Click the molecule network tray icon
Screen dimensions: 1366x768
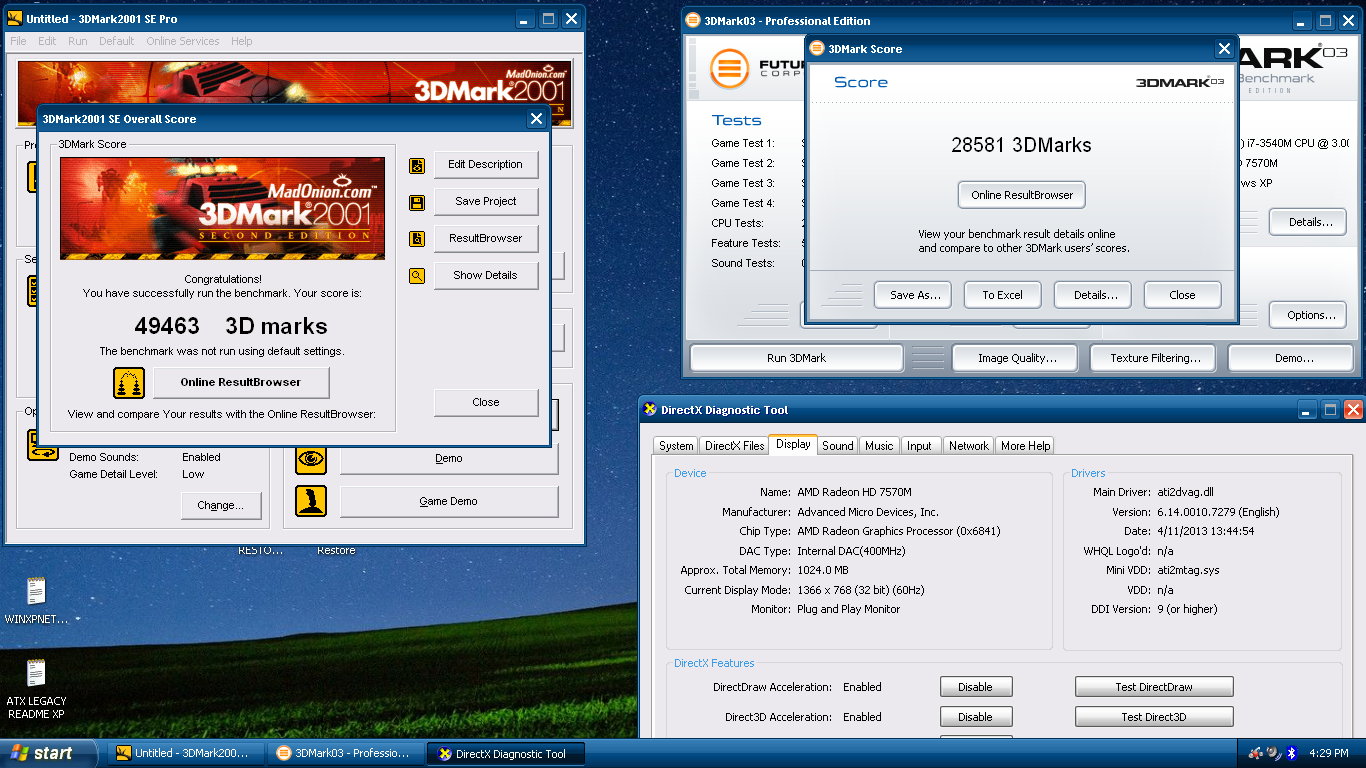tap(1256, 753)
